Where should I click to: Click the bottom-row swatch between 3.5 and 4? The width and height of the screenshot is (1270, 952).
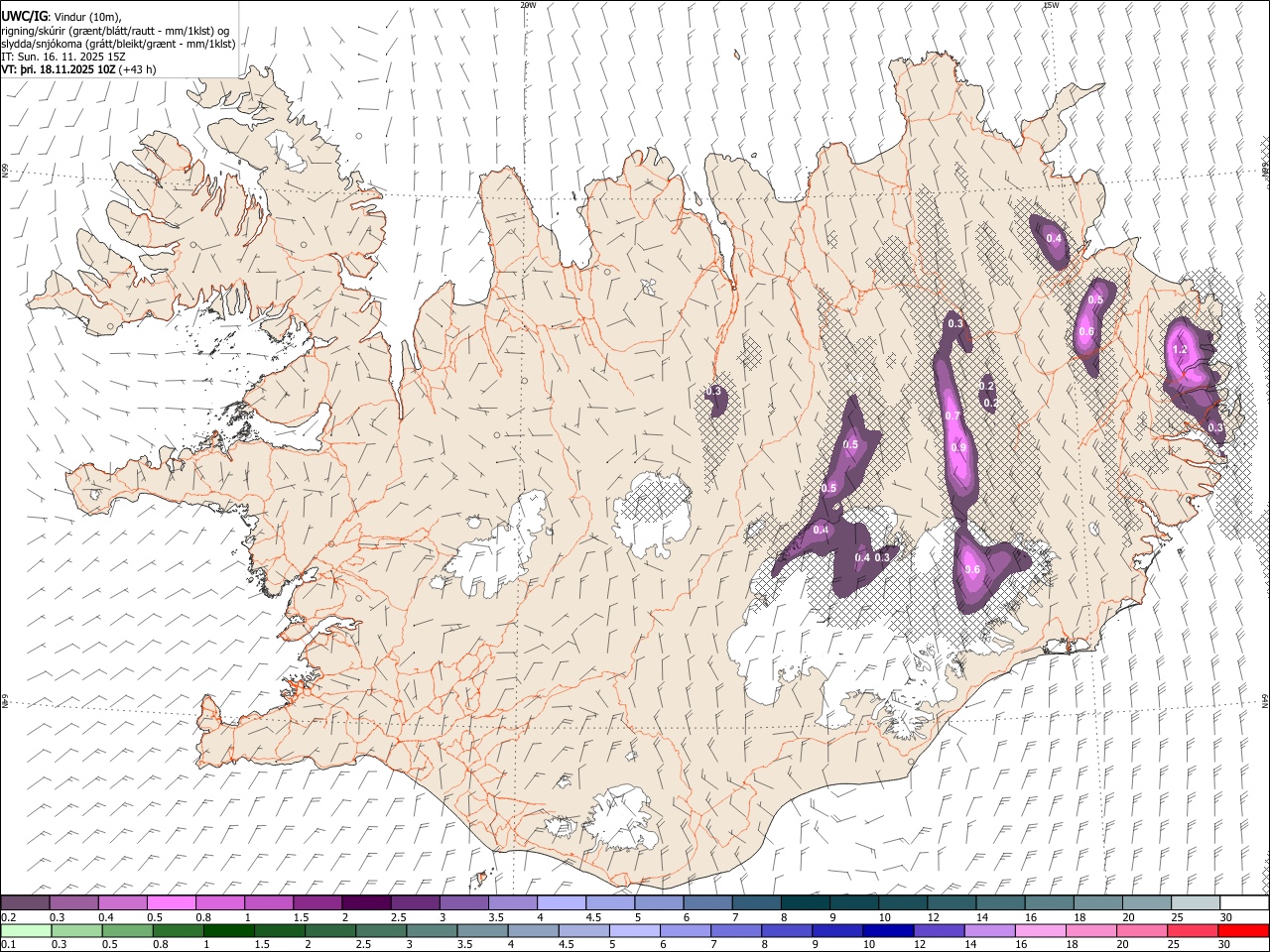coord(482,931)
